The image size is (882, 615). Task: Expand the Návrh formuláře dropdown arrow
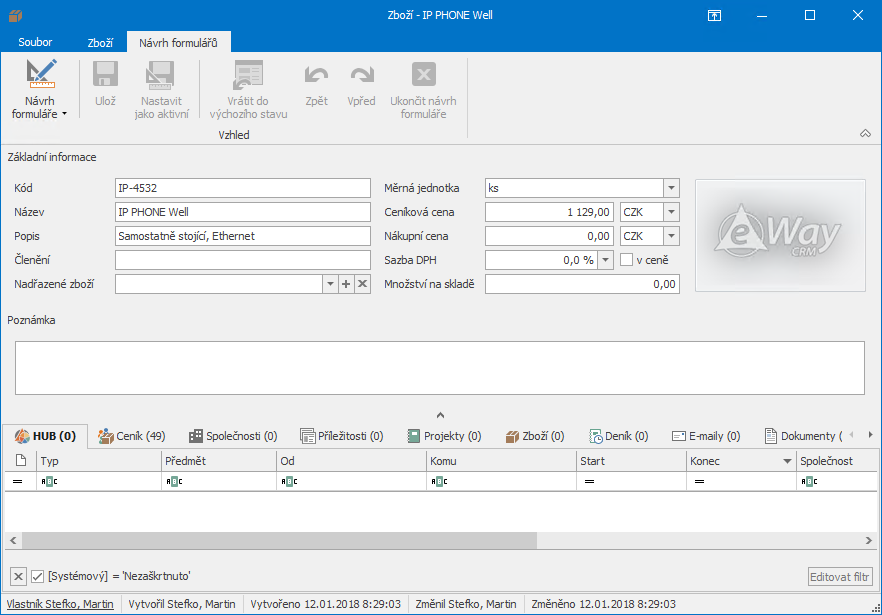pos(64,114)
